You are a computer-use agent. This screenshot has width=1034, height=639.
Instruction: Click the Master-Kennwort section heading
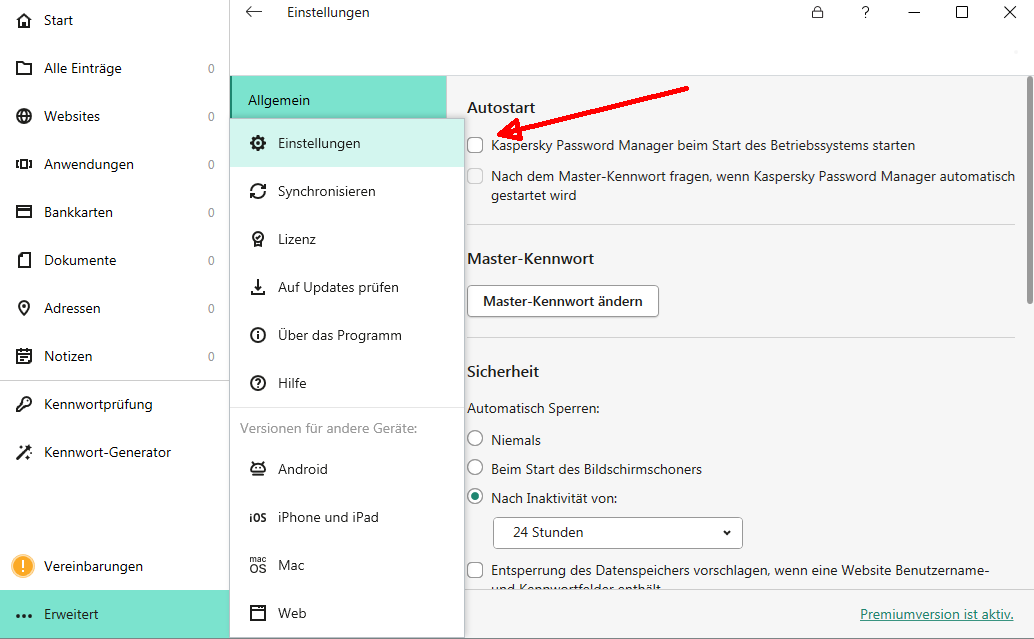click(530, 259)
